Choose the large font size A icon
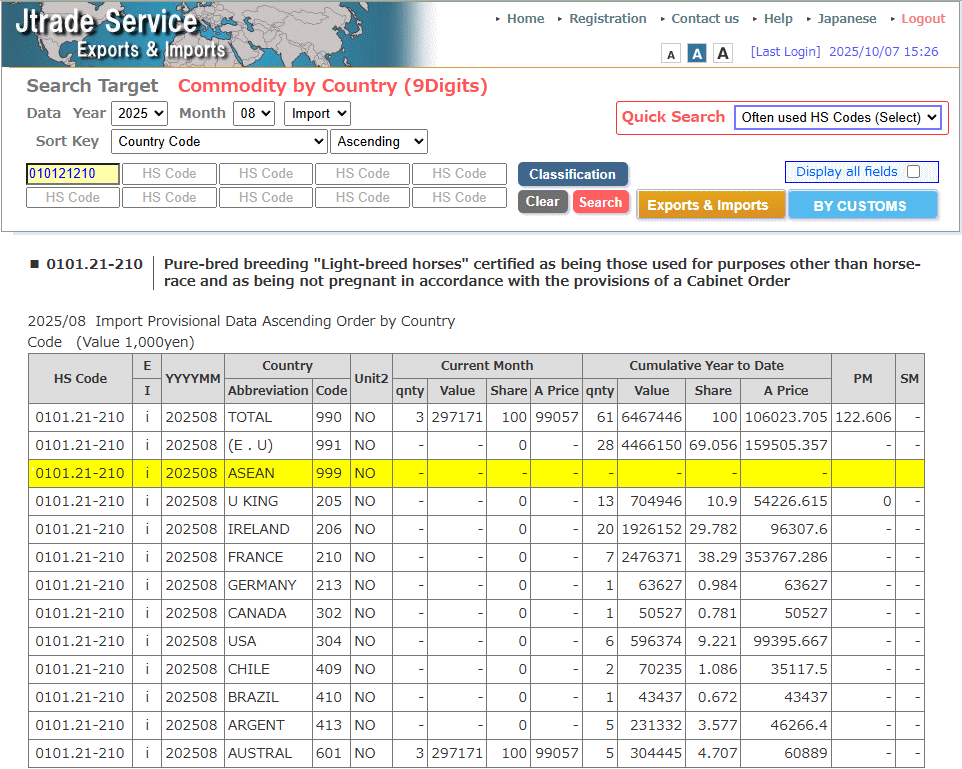962x769 pixels. pos(723,54)
